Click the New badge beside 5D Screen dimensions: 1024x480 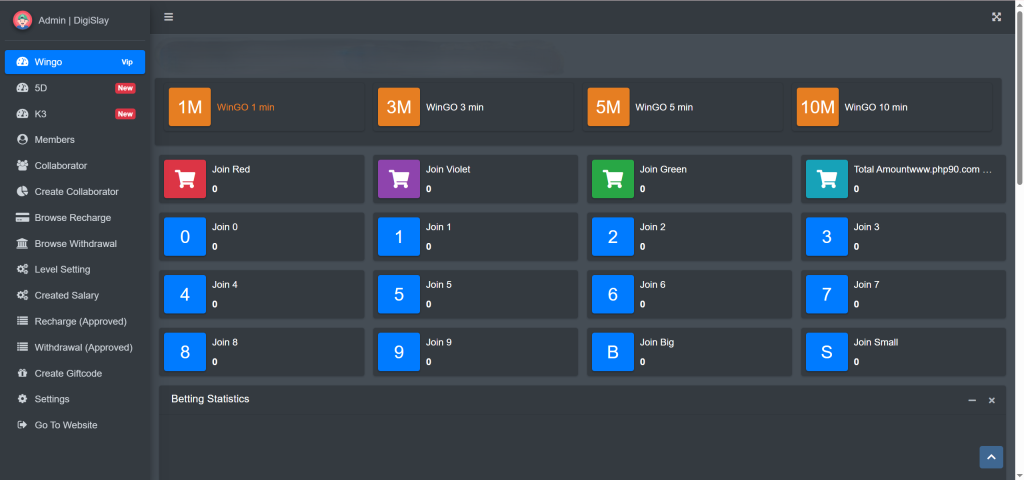click(x=125, y=88)
